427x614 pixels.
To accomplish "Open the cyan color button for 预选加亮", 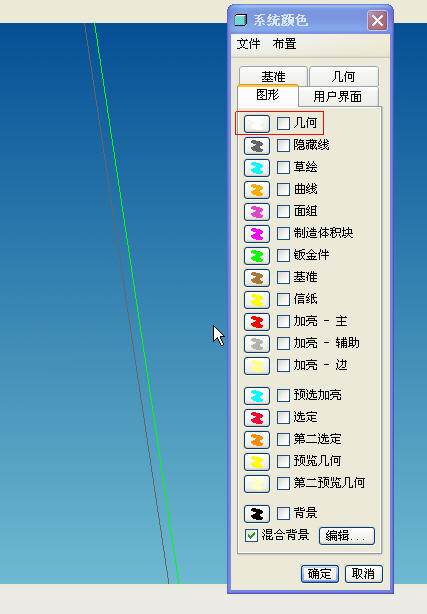I will 257,395.
